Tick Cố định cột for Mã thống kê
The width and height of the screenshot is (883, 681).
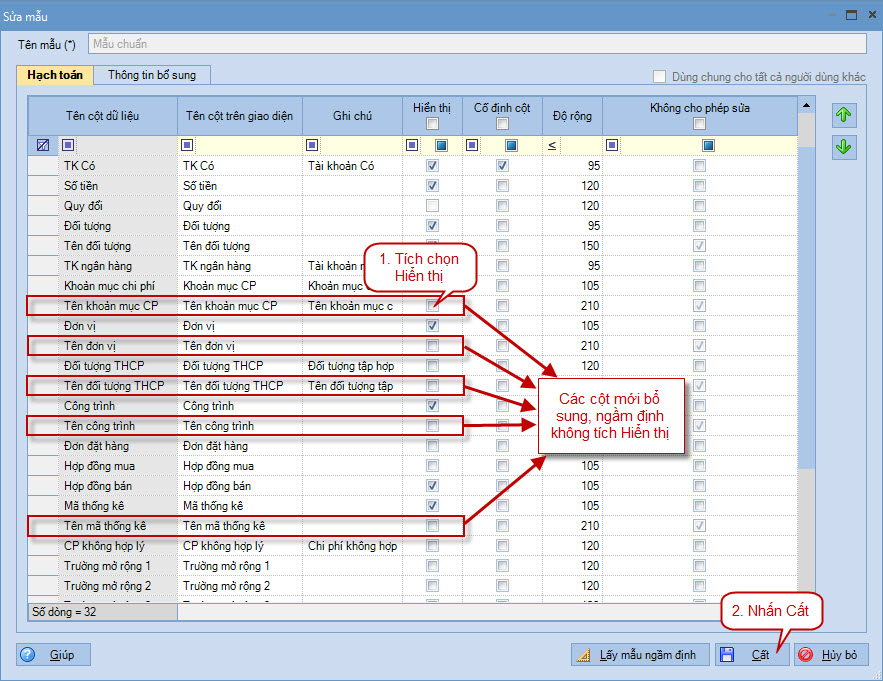502,506
